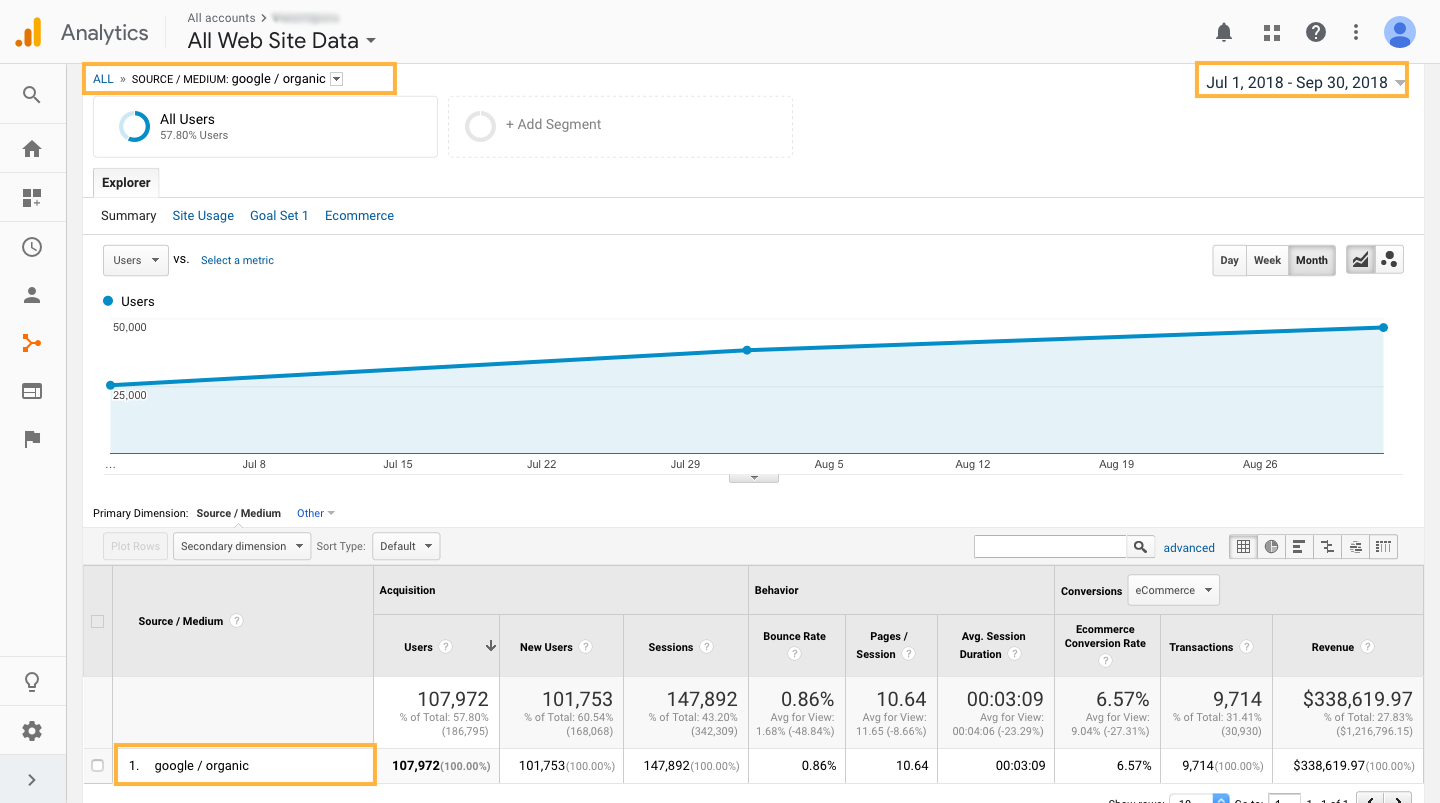Click the ALL breadcrumb link
The width and height of the screenshot is (1440, 803).
(x=103, y=79)
